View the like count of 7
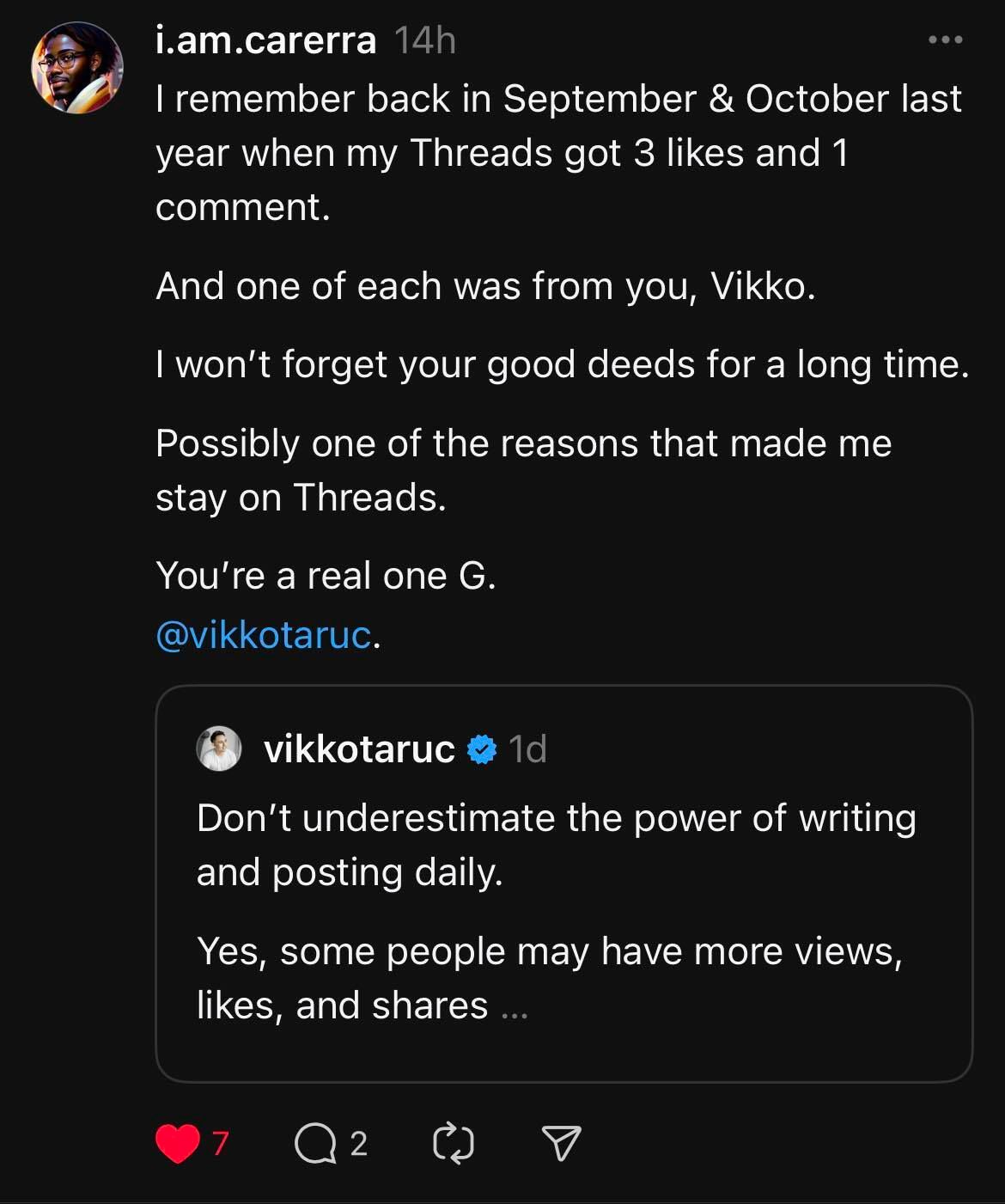The height and width of the screenshot is (1204, 1005). coord(221,1144)
